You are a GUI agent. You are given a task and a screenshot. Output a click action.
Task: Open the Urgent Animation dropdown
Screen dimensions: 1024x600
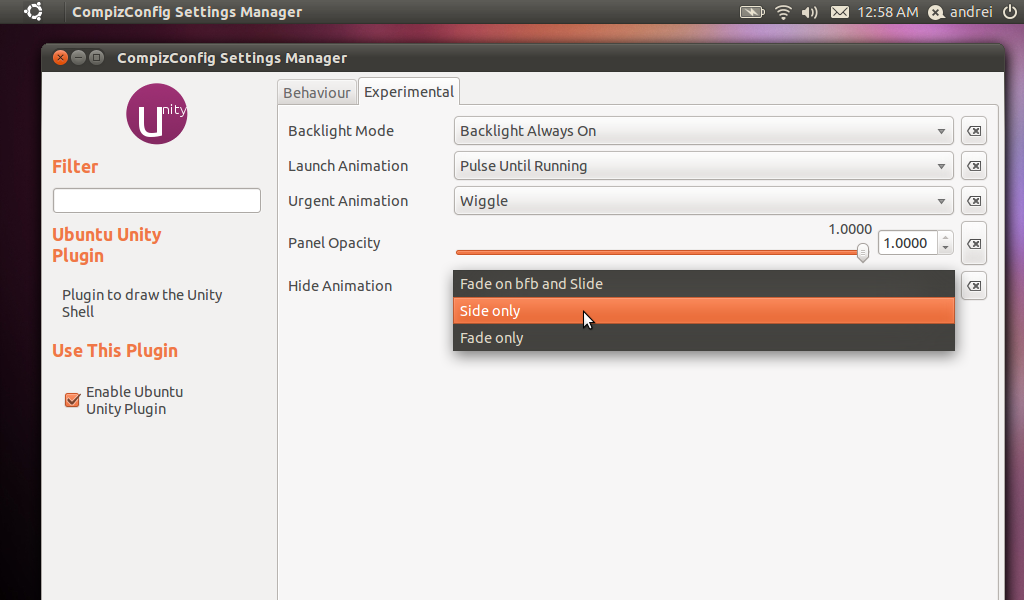pos(703,201)
